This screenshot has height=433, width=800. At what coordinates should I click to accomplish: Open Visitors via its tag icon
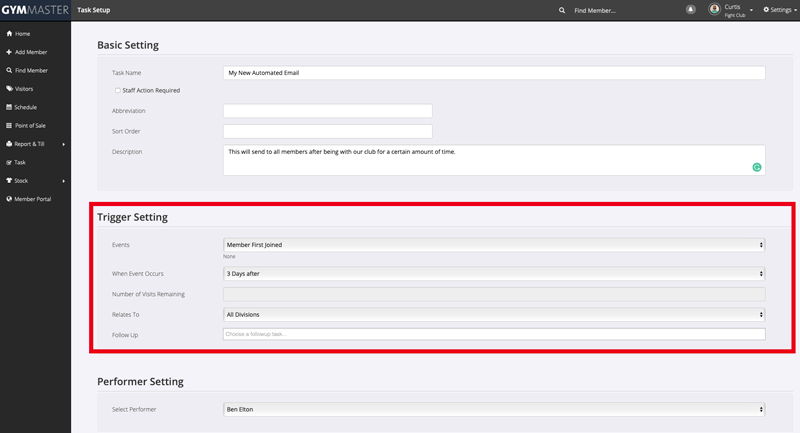(9, 89)
